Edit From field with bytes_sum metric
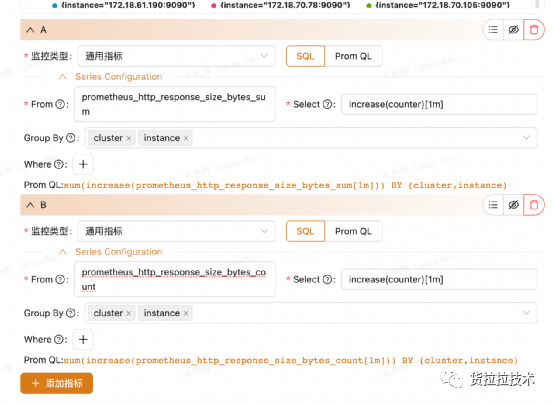552x404 pixels. click(175, 104)
